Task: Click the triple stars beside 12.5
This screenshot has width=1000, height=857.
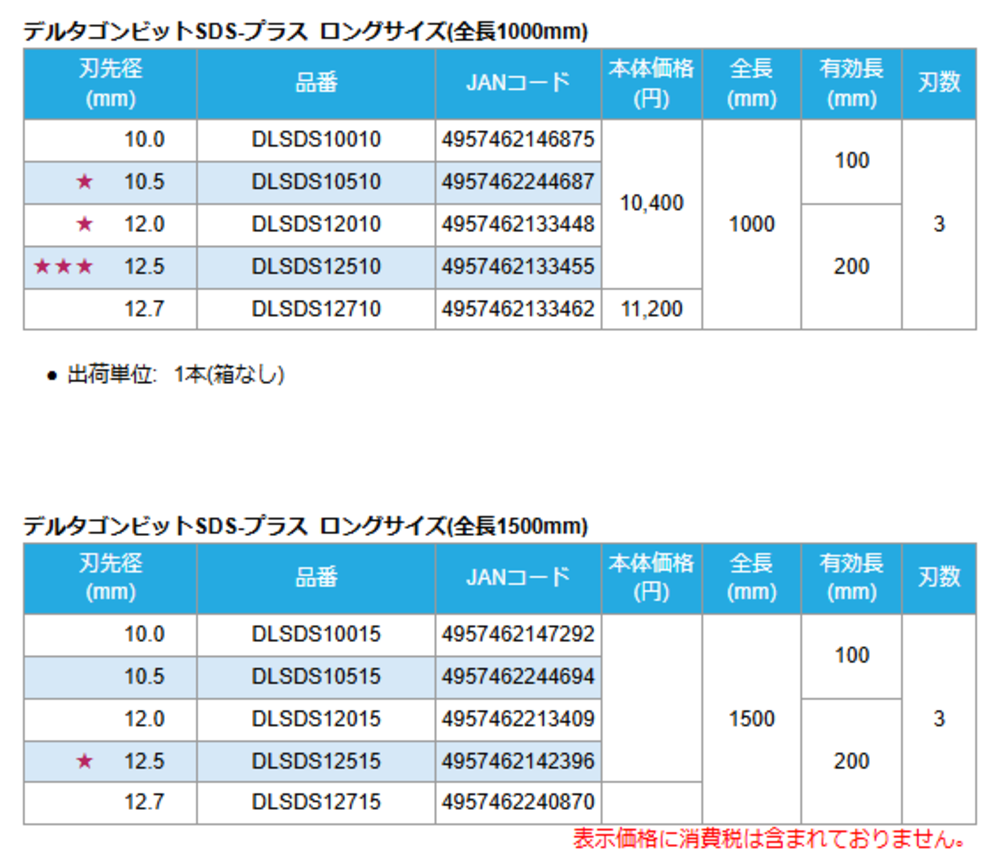Action: pos(63,267)
